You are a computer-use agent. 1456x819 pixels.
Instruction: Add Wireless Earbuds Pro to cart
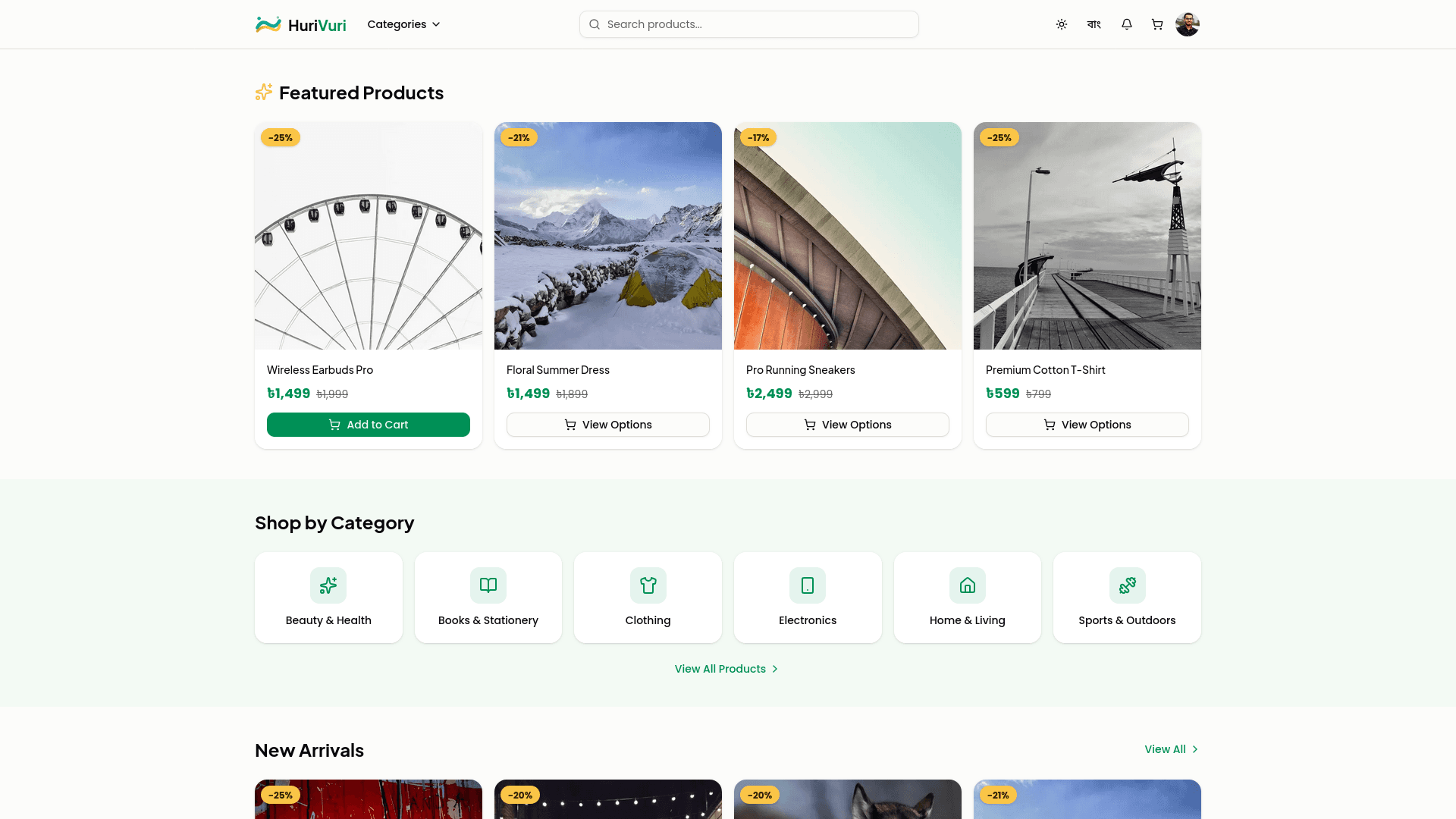coord(369,425)
